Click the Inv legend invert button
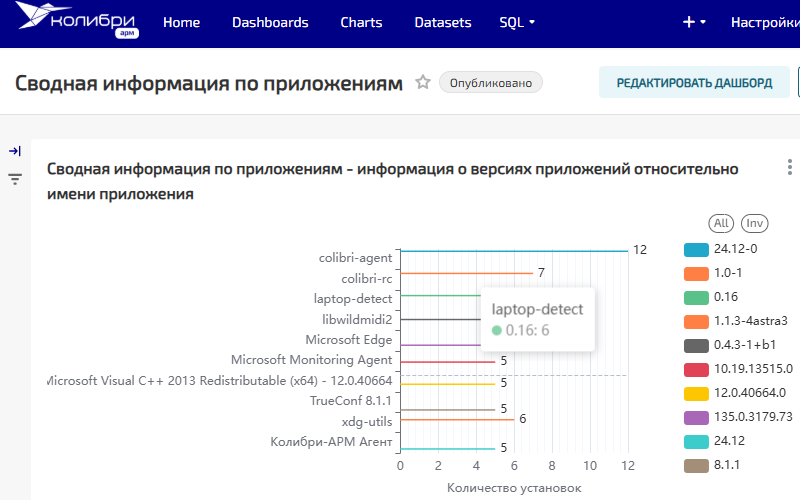 pyautogui.click(x=755, y=223)
